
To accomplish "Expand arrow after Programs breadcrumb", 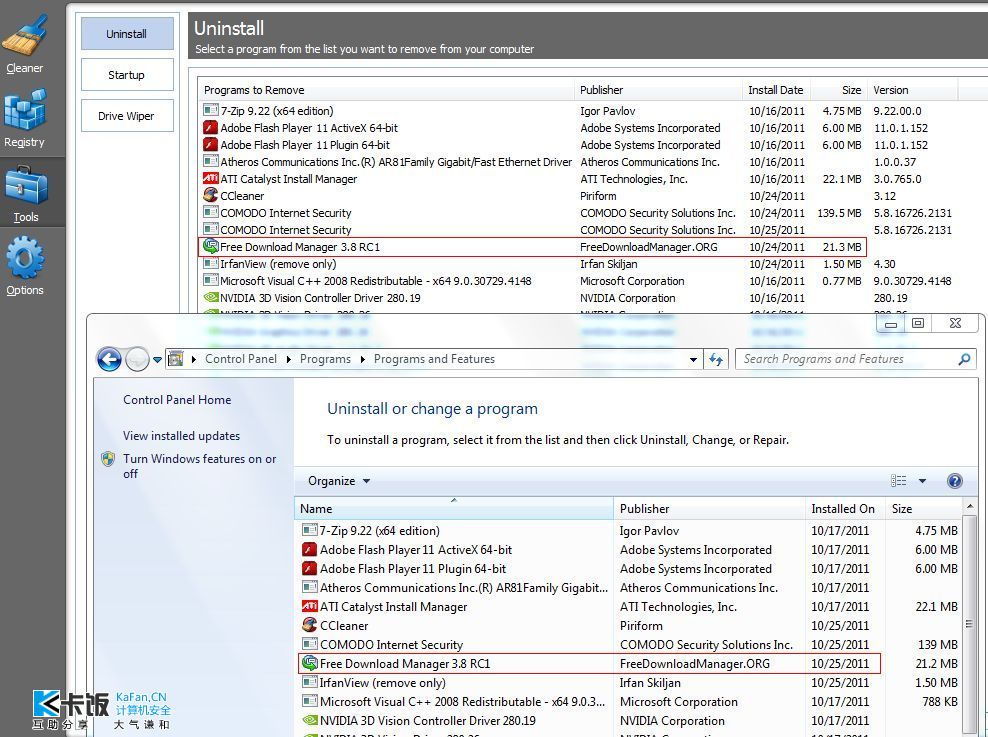I will point(362,359).
